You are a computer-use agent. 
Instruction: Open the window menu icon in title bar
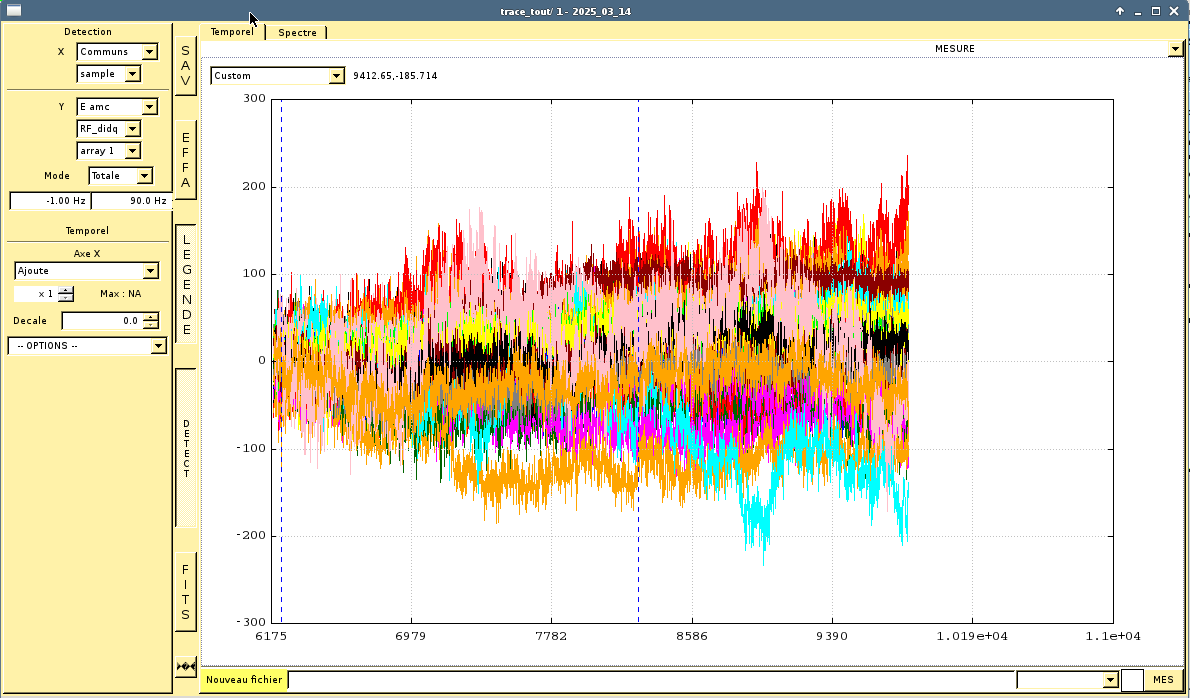click(14, 11)
